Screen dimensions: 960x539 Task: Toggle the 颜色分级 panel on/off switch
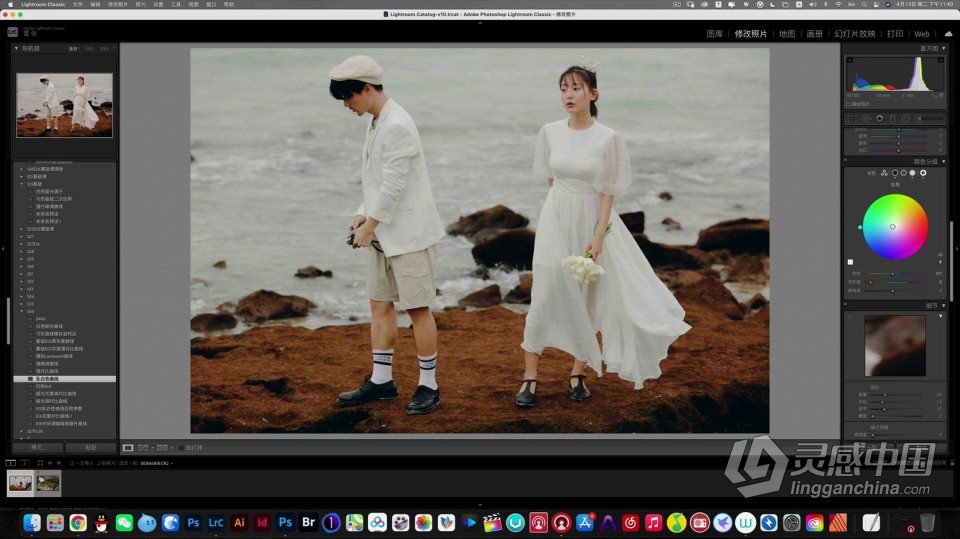point(846,161)
